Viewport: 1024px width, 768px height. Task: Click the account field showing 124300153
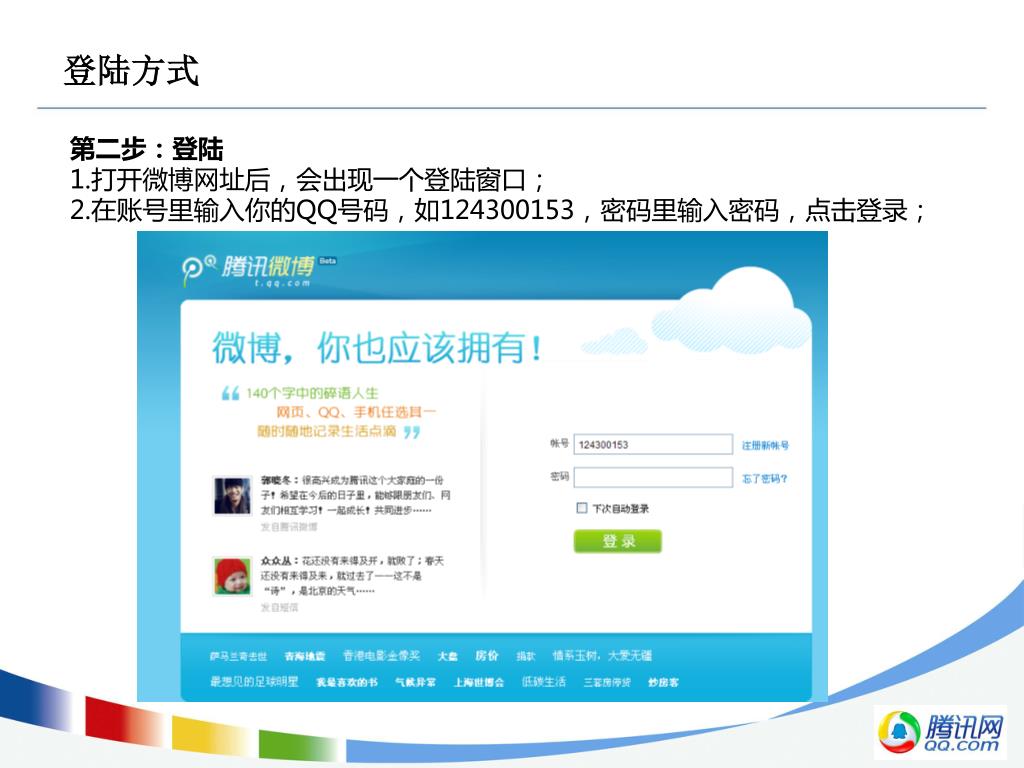tap(652, 445)
